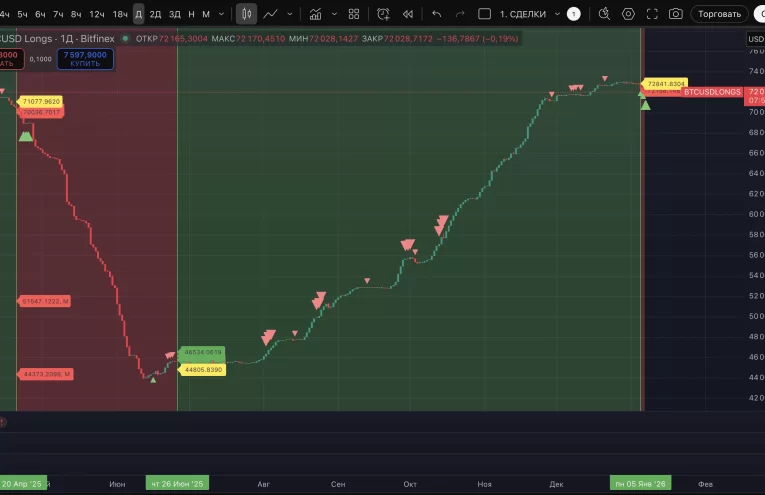The height and width of the screenshot is (495, 765).
Task: Click the пн 05 Янв '26 date marker
Action: pos(641,484)
